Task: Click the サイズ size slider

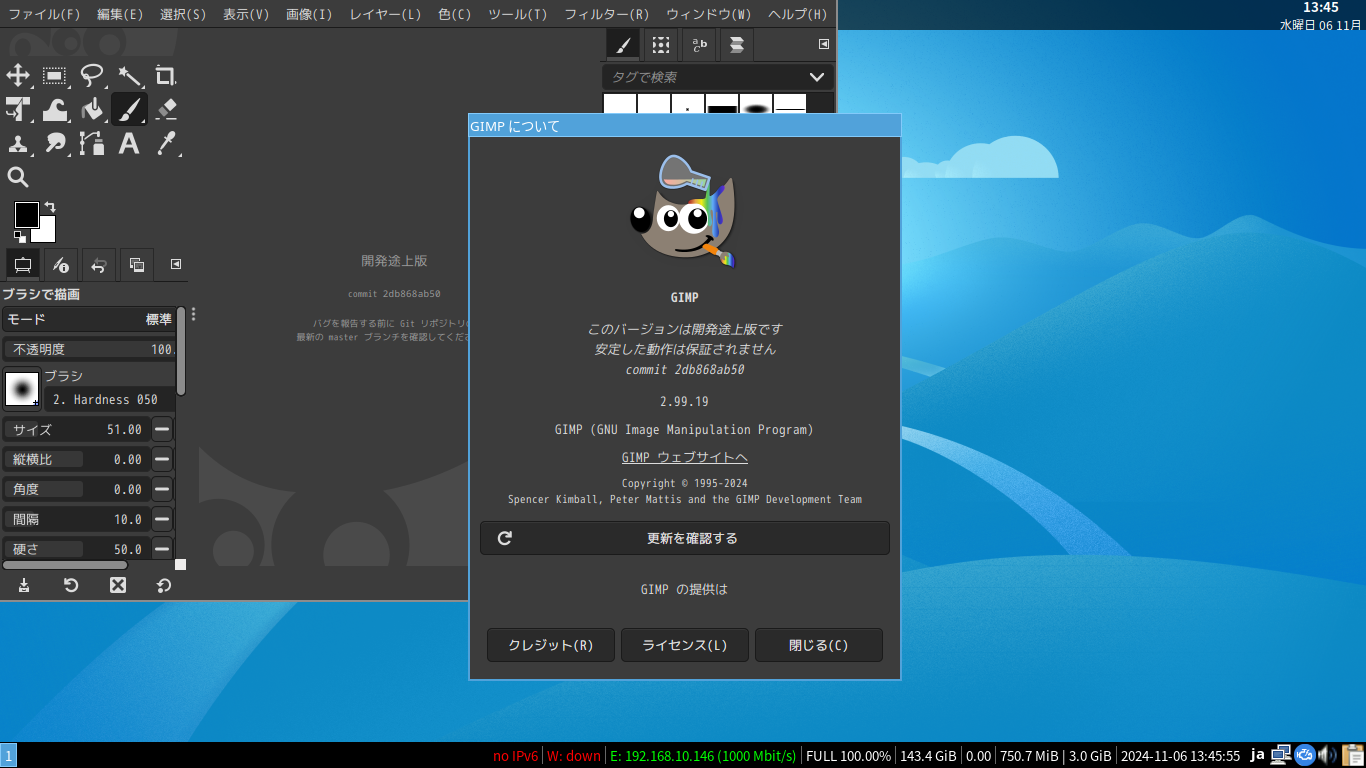Action: 76,429
